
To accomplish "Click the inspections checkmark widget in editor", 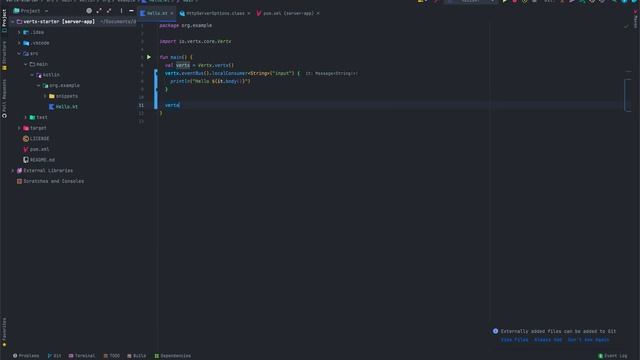I will pos(627,26).
